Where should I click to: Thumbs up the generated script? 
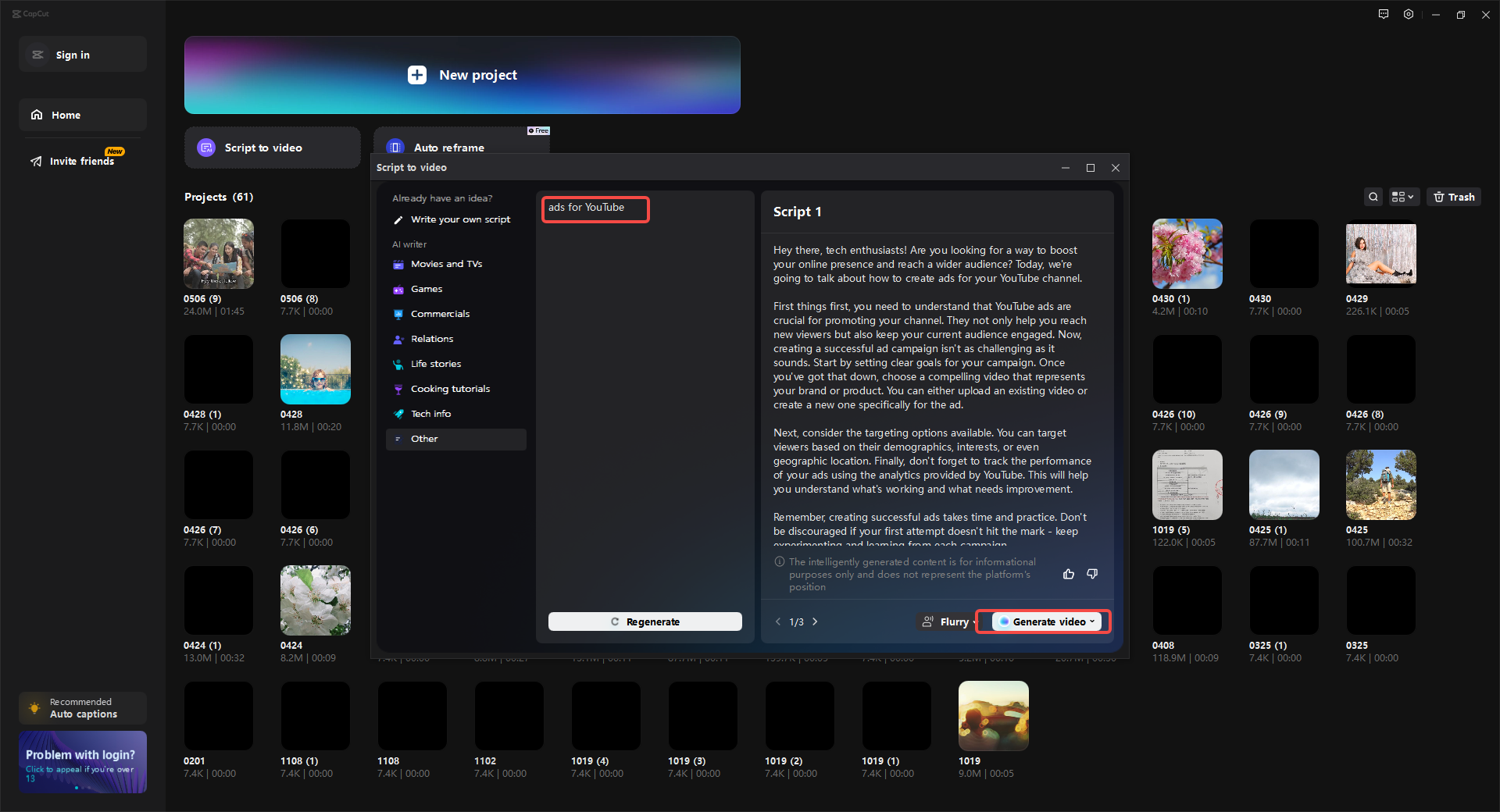[x=1068, y=574]
